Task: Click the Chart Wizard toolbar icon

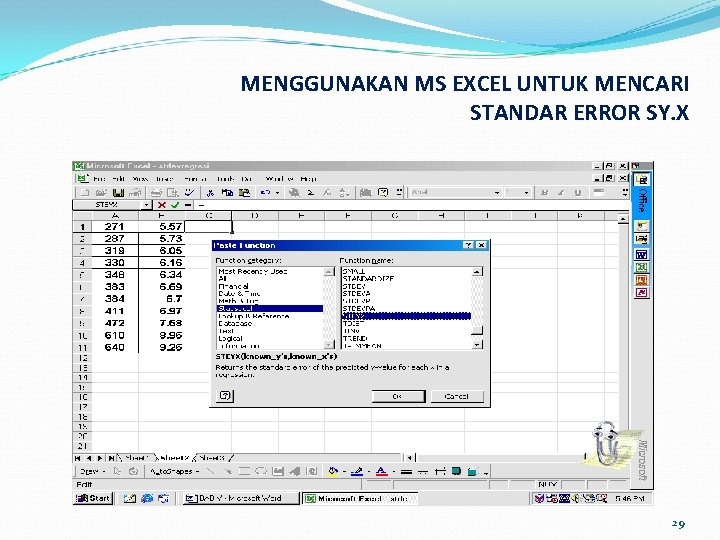Action: [x=366, y=193]
